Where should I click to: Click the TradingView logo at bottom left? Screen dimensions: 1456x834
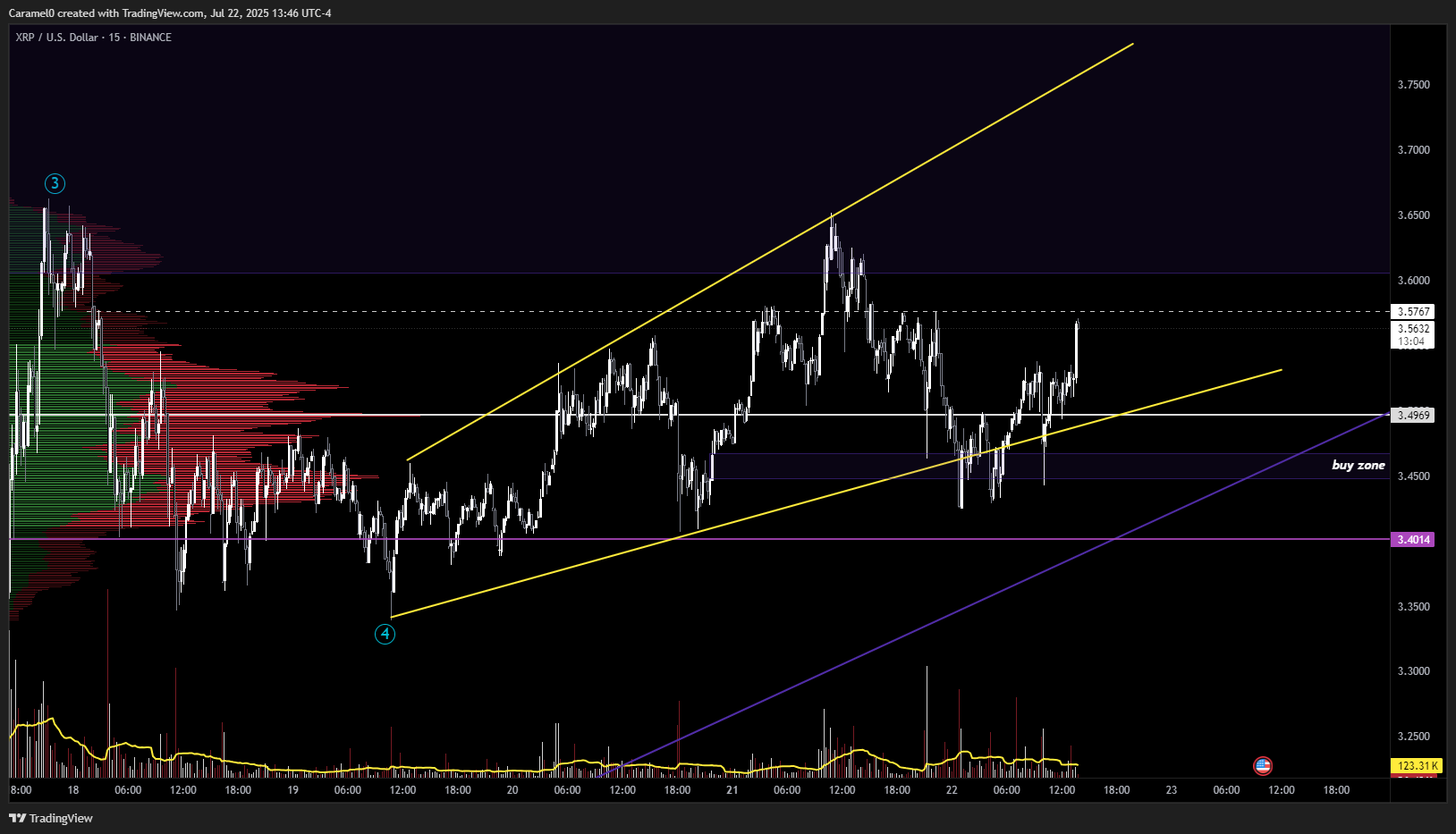pyautogui.click(x=51, y=818)
